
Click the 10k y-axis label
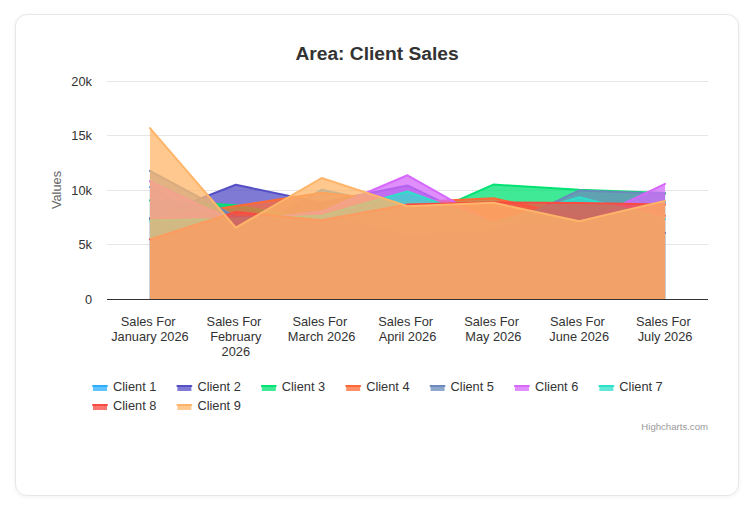(x=82, y=191)
